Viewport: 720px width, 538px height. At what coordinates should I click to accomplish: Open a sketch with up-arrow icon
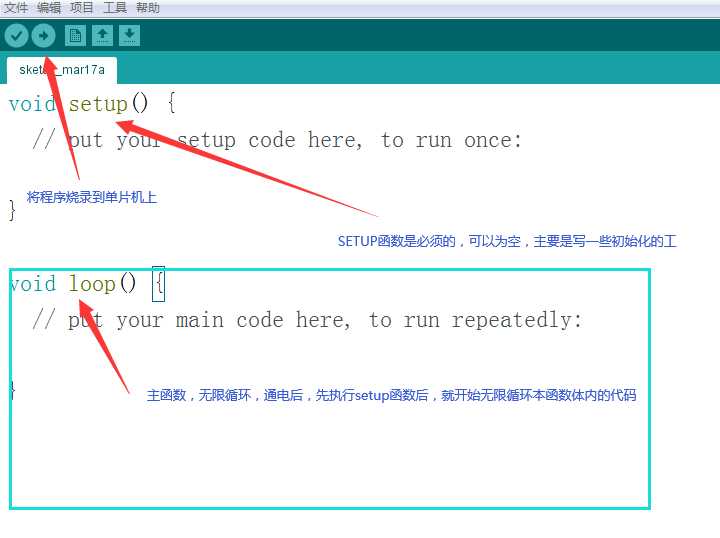click(102, 35)
